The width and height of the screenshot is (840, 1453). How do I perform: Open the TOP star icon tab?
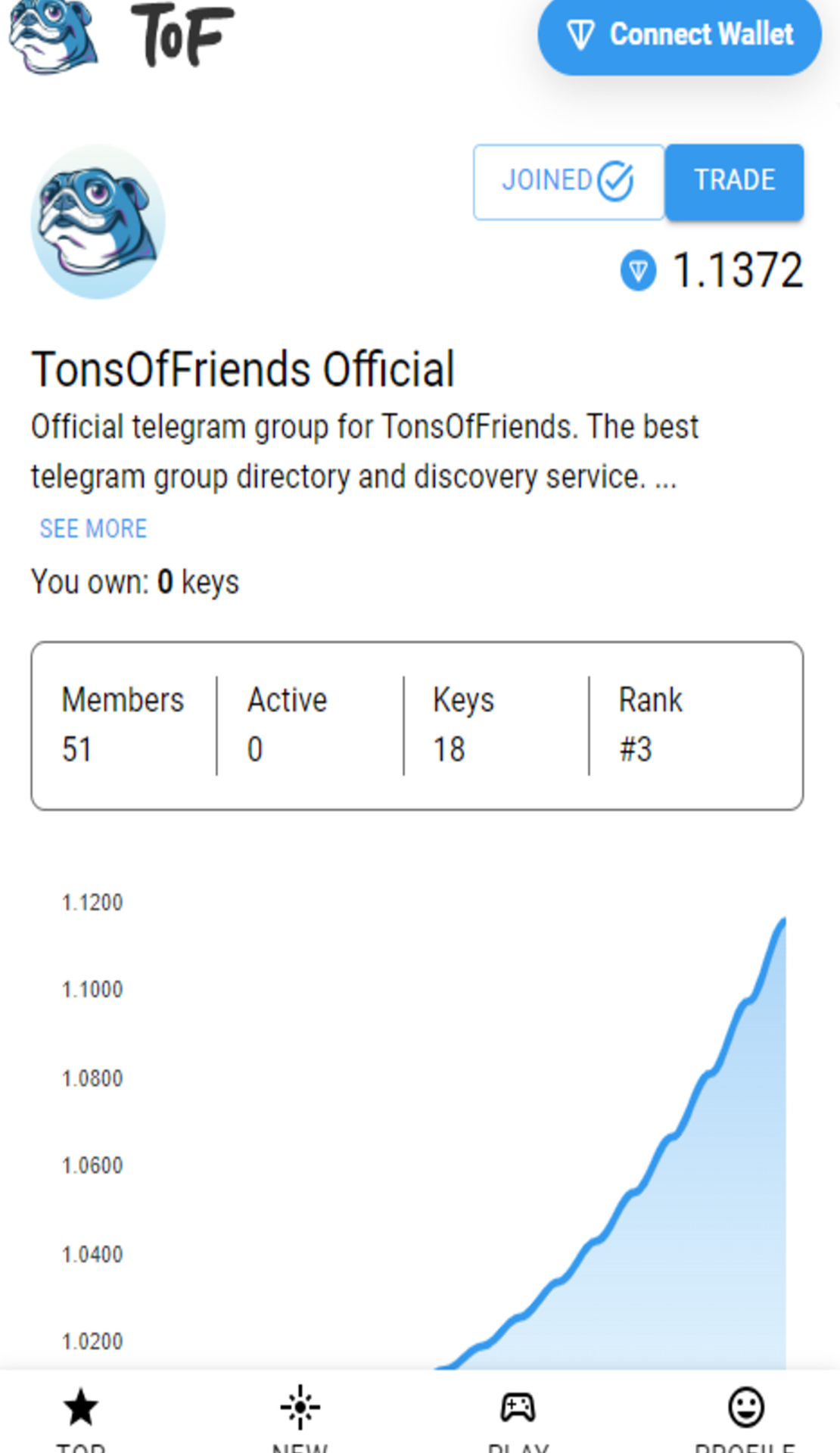pos(80,1408)
